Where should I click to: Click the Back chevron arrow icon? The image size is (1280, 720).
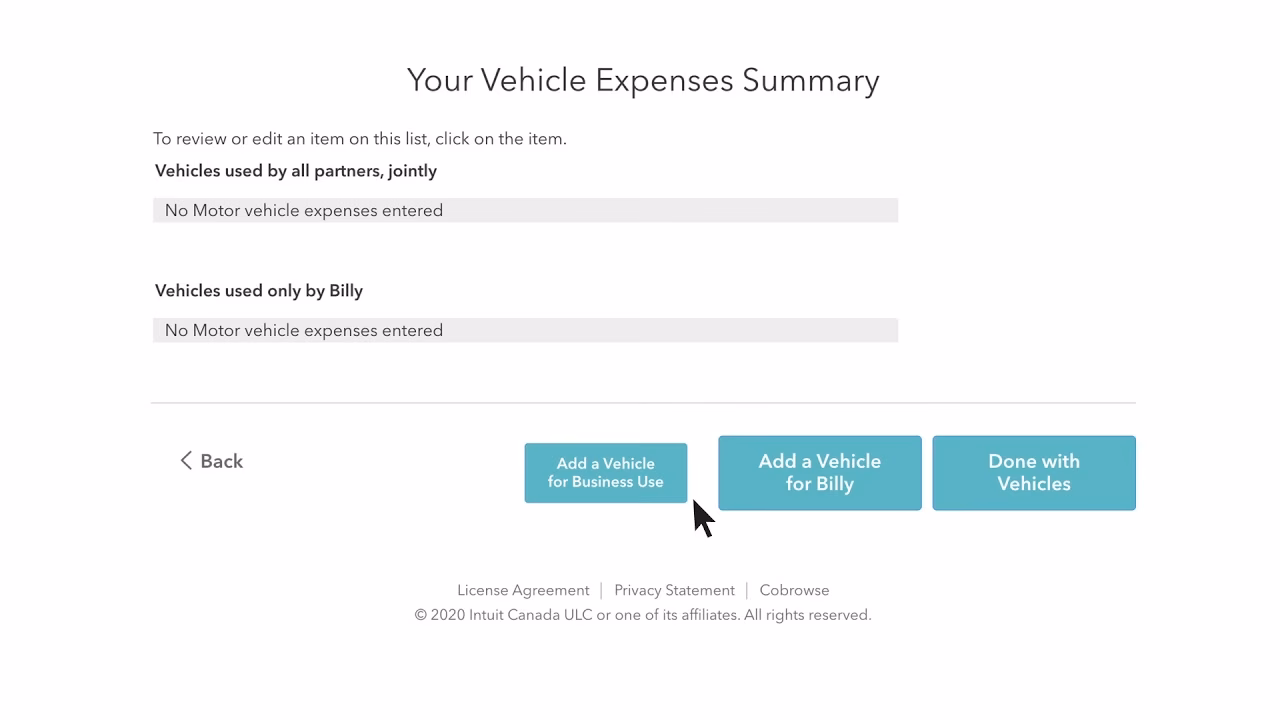click(186, 461)
